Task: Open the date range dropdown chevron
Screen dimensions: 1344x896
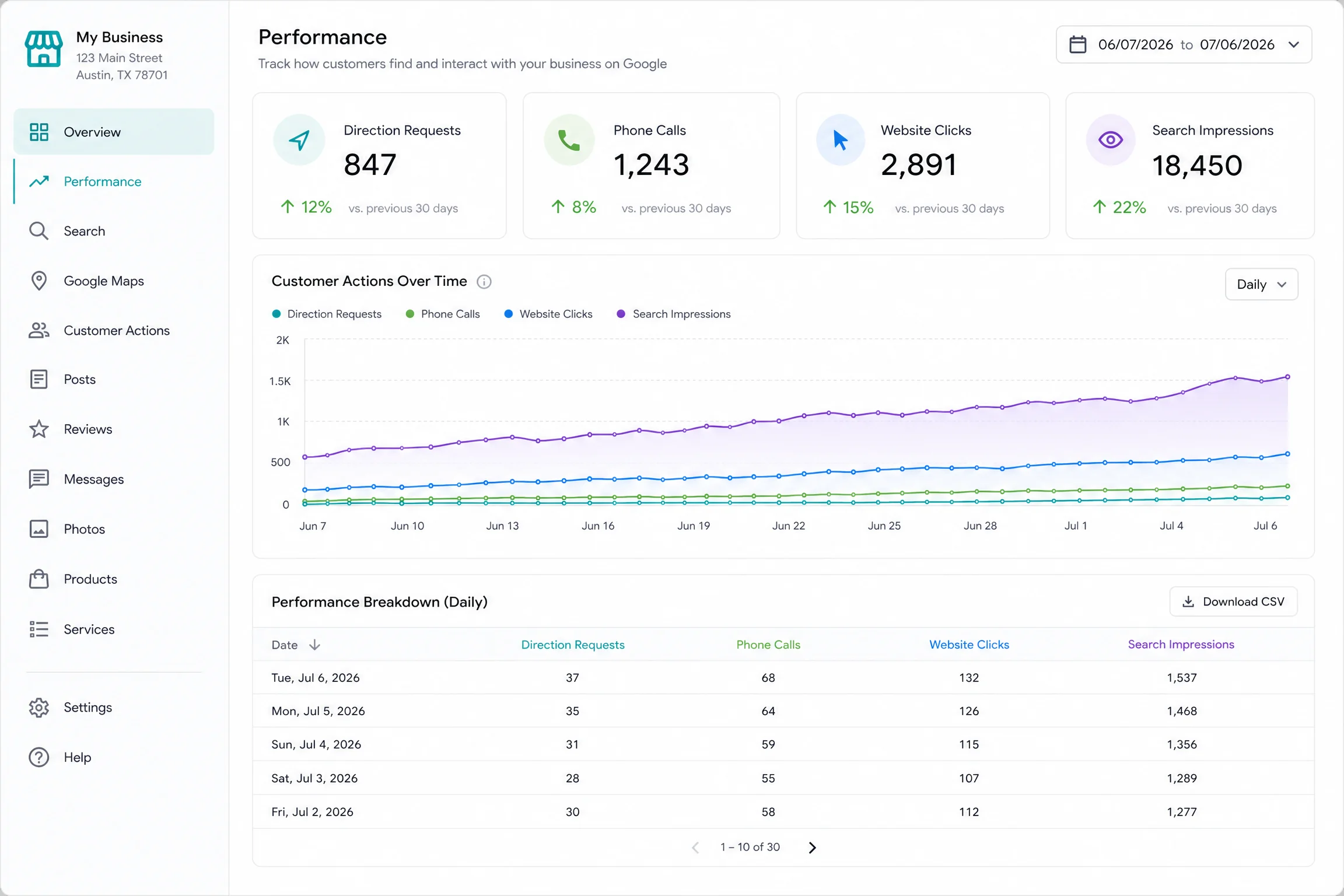Action: (1294, 44)
